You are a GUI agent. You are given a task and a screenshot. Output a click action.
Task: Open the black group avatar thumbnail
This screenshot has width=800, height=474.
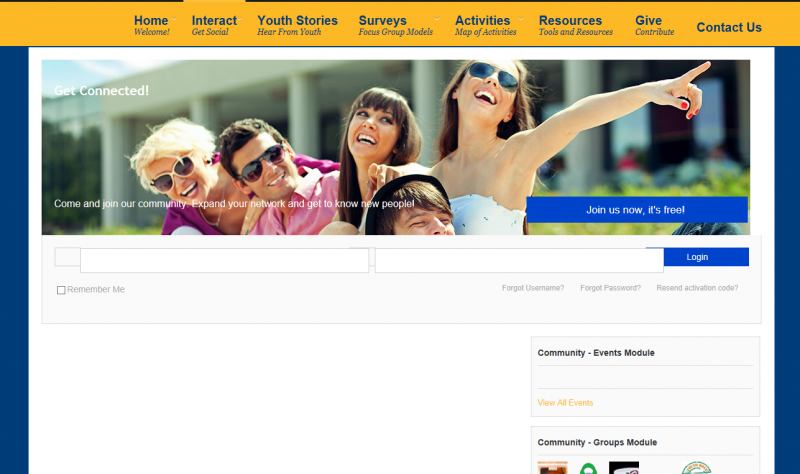click(624, 468)
